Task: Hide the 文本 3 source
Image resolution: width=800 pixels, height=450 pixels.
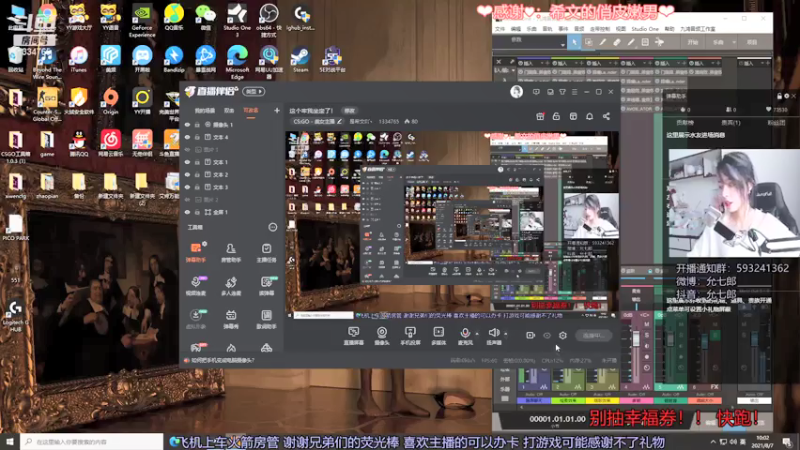Action: click(x=187, y=187)
